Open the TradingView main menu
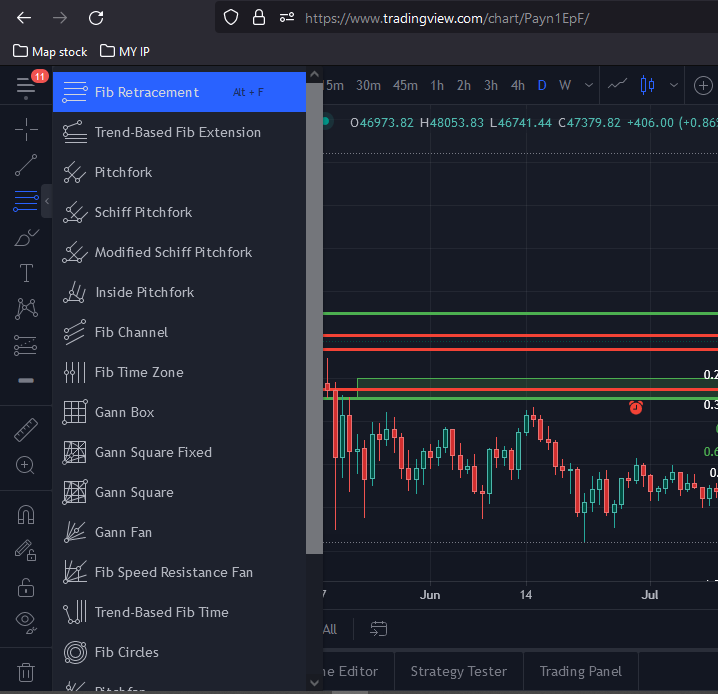 tap(26, 86)
